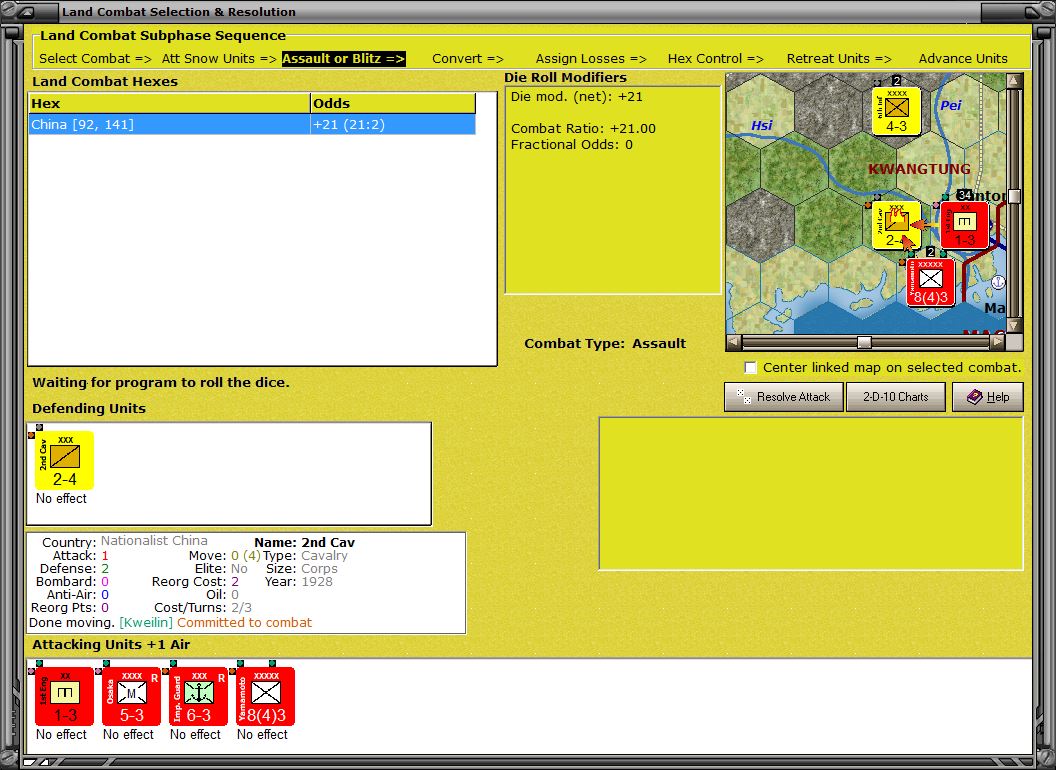
Task: Click minimap scroll up arrow
Action: point(1014,81)
